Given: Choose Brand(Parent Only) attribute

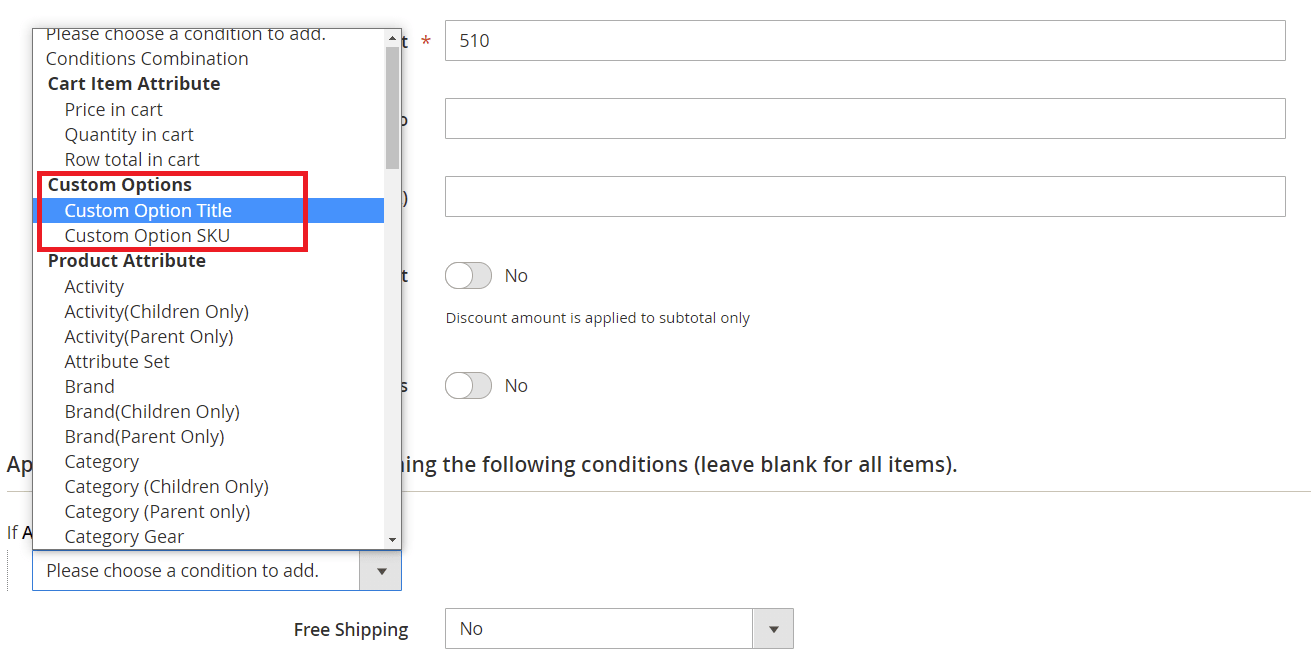Looking at the screenshot, I should (144, 436).
